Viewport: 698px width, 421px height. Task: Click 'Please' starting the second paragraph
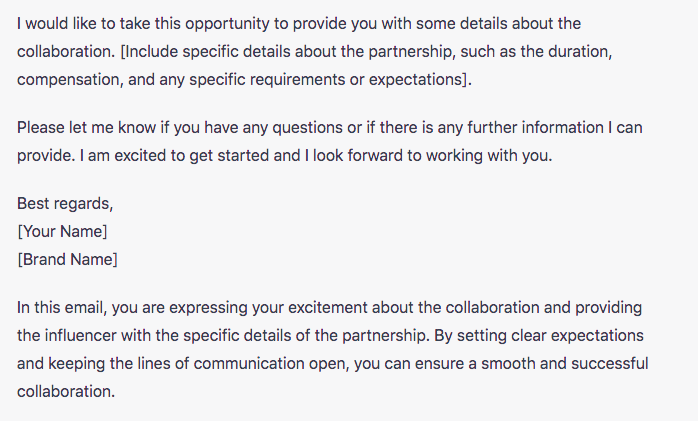[41, 128]
